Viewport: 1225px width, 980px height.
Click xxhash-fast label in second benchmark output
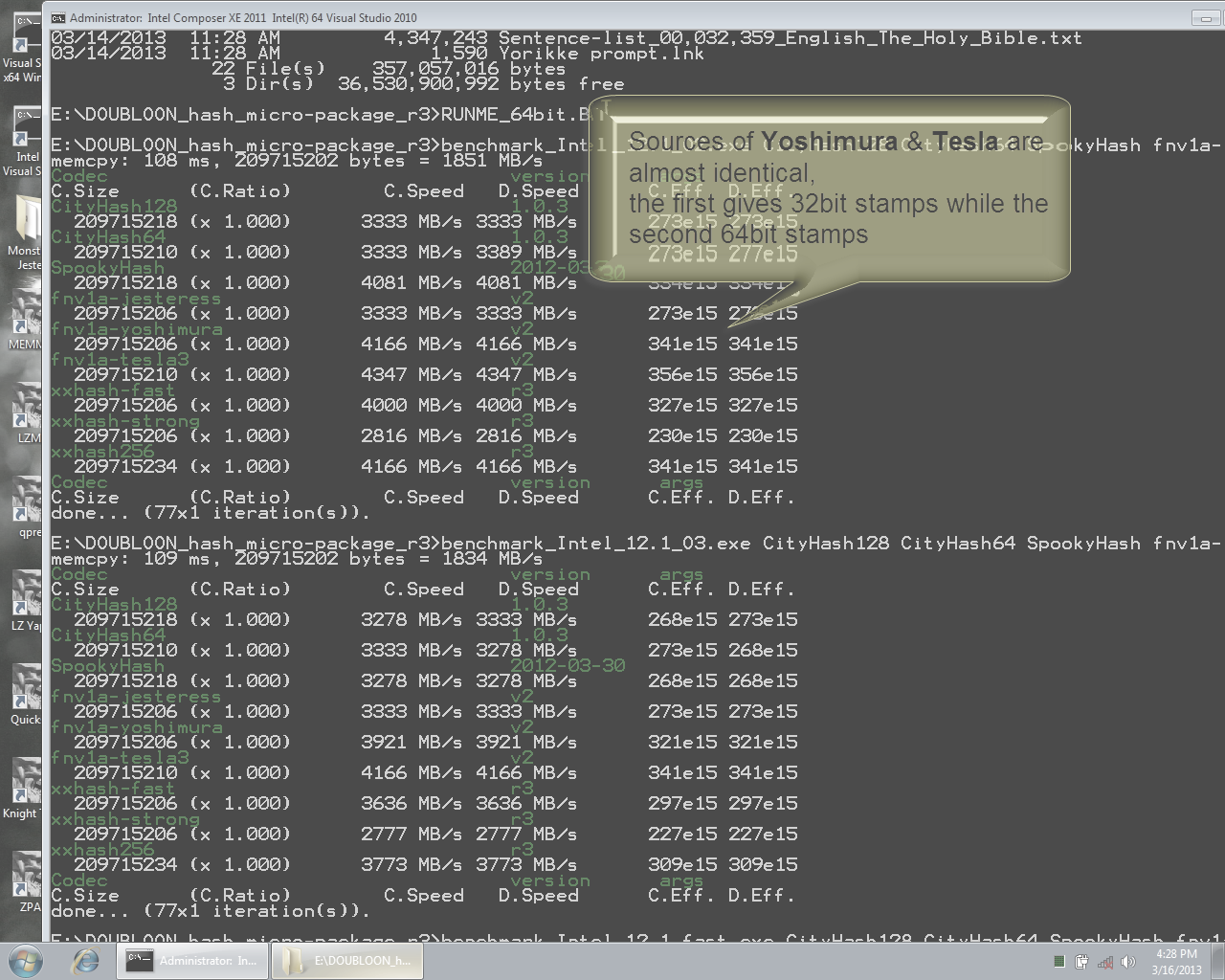(x=113, y=789)
